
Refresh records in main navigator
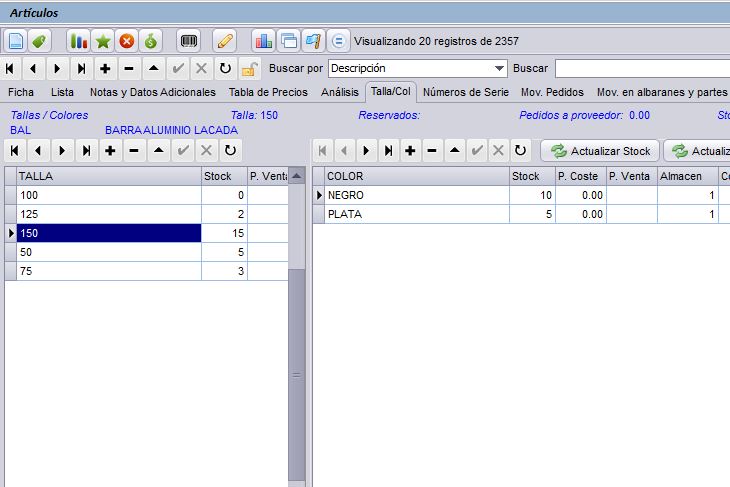(x=225, y=69)
